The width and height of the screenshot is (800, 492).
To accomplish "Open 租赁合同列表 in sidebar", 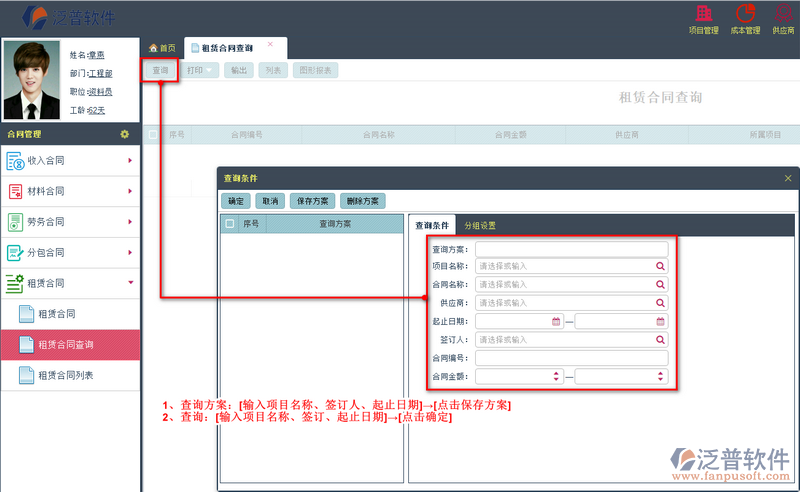I will tap(70, 375).
